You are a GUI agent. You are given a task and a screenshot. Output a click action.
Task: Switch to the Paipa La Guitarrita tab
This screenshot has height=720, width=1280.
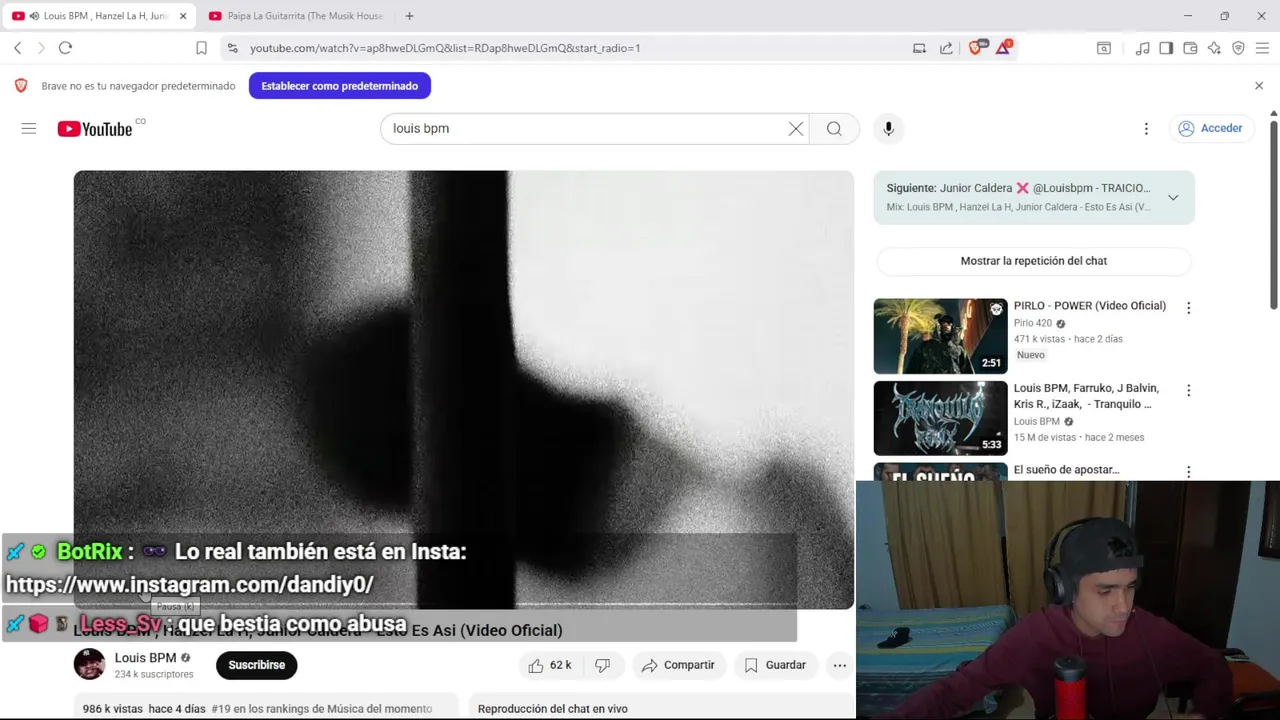[297, 16]
